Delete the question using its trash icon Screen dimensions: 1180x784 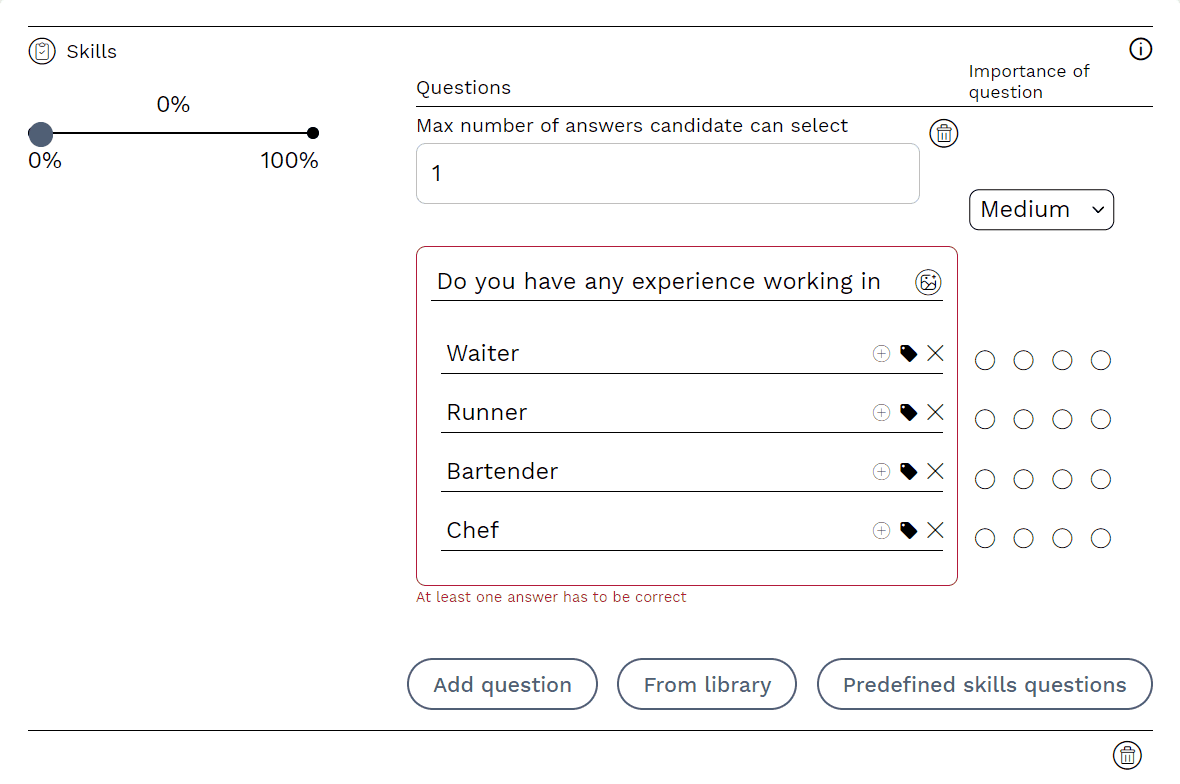click(943, 133)
